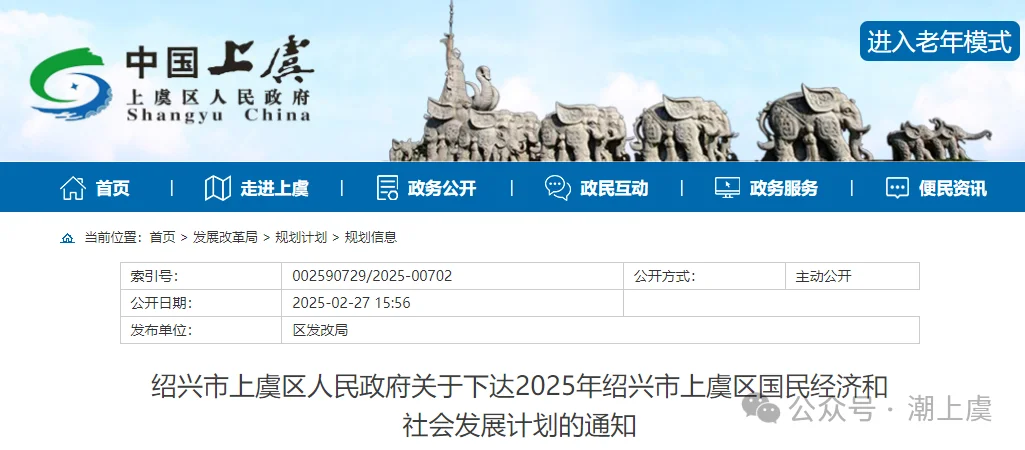1025x450 pixels.
Task: Click the map icon beside 走进上虞
Action: 218,188
